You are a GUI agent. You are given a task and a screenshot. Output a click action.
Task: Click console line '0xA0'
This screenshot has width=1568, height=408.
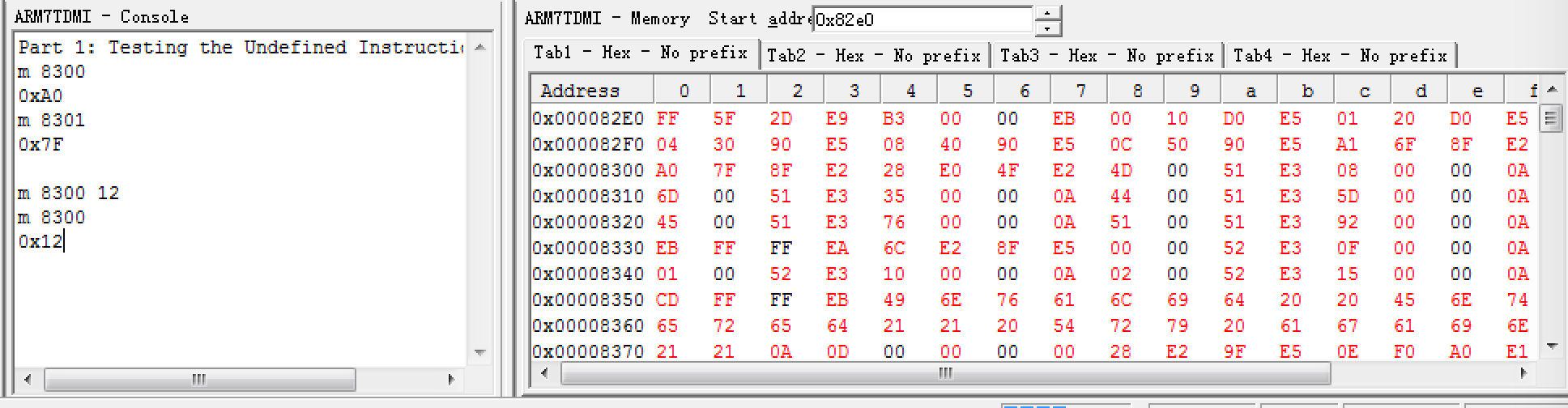click(40, 96)
